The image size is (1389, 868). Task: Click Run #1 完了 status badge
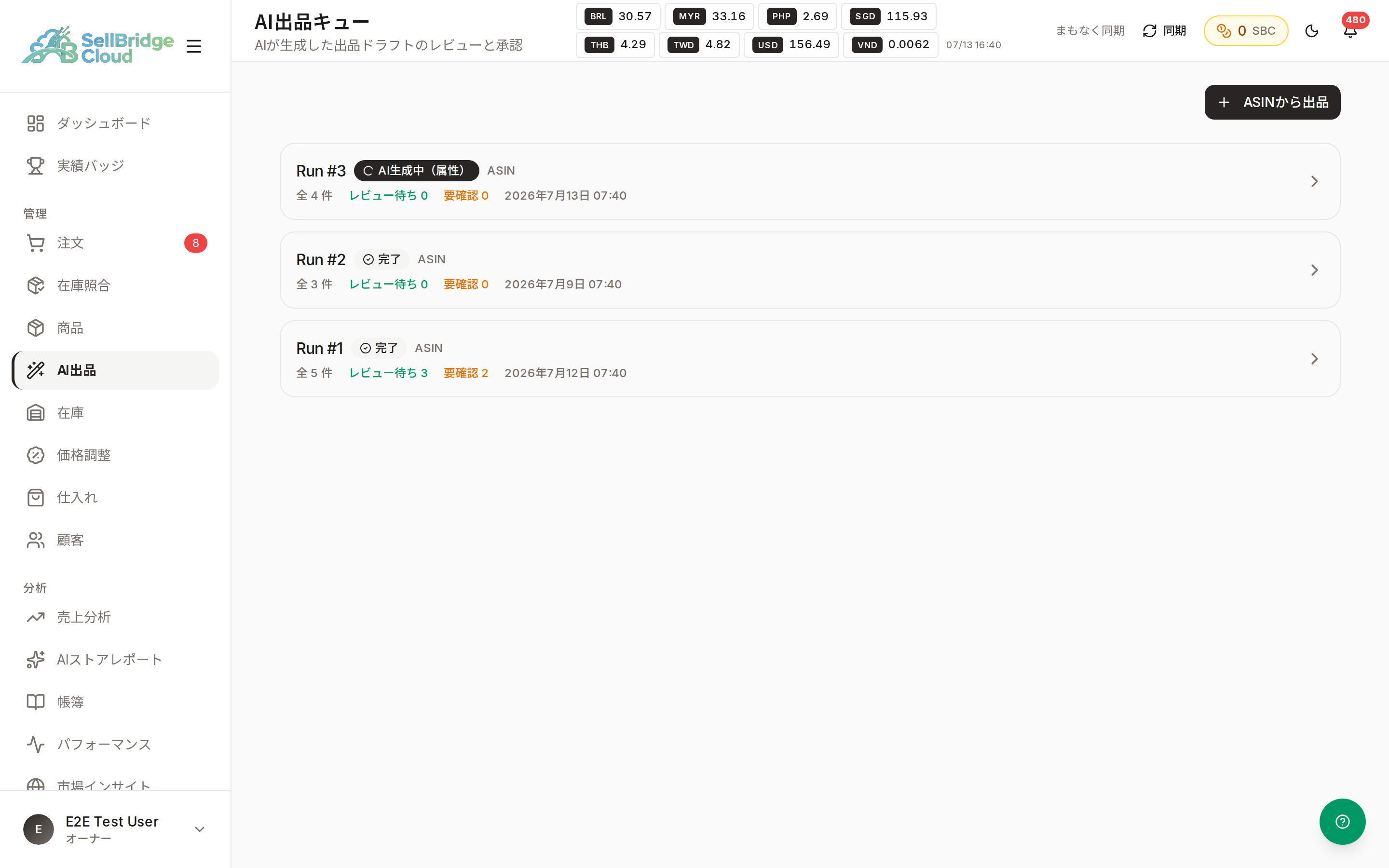[379, 348]
